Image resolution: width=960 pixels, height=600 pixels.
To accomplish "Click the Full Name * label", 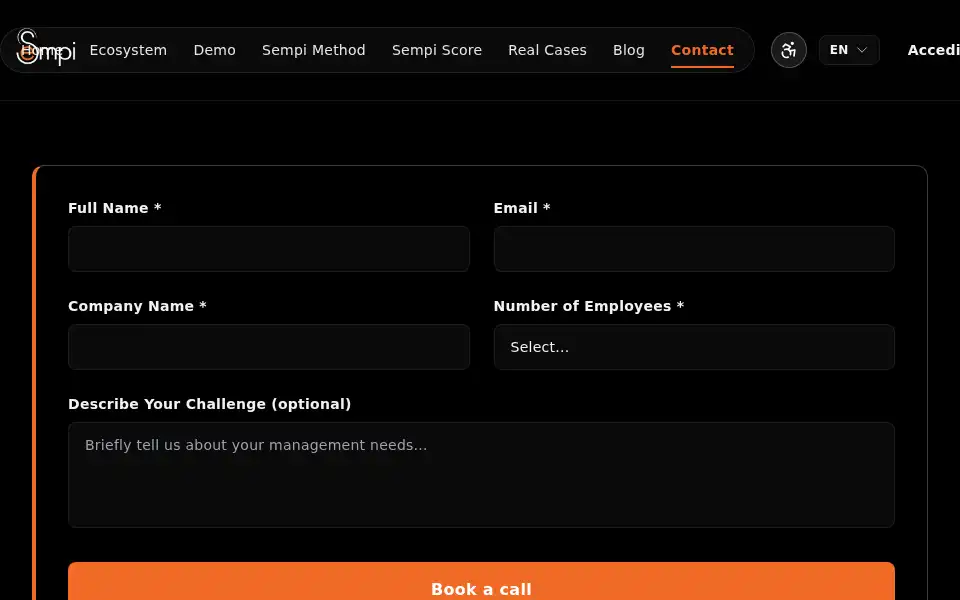I will click(x=114, y=208).
